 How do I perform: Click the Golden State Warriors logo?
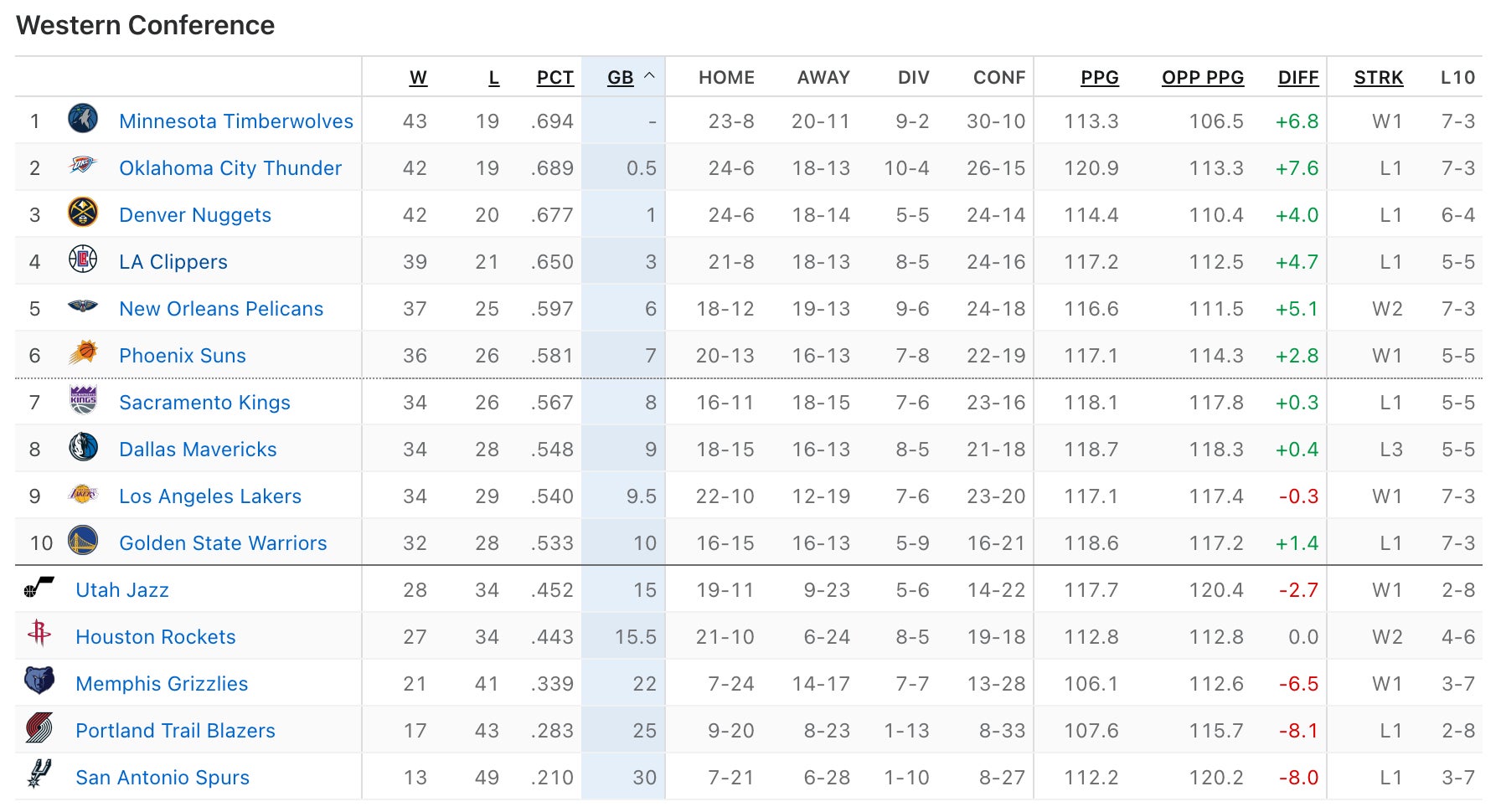pos(83,541)
